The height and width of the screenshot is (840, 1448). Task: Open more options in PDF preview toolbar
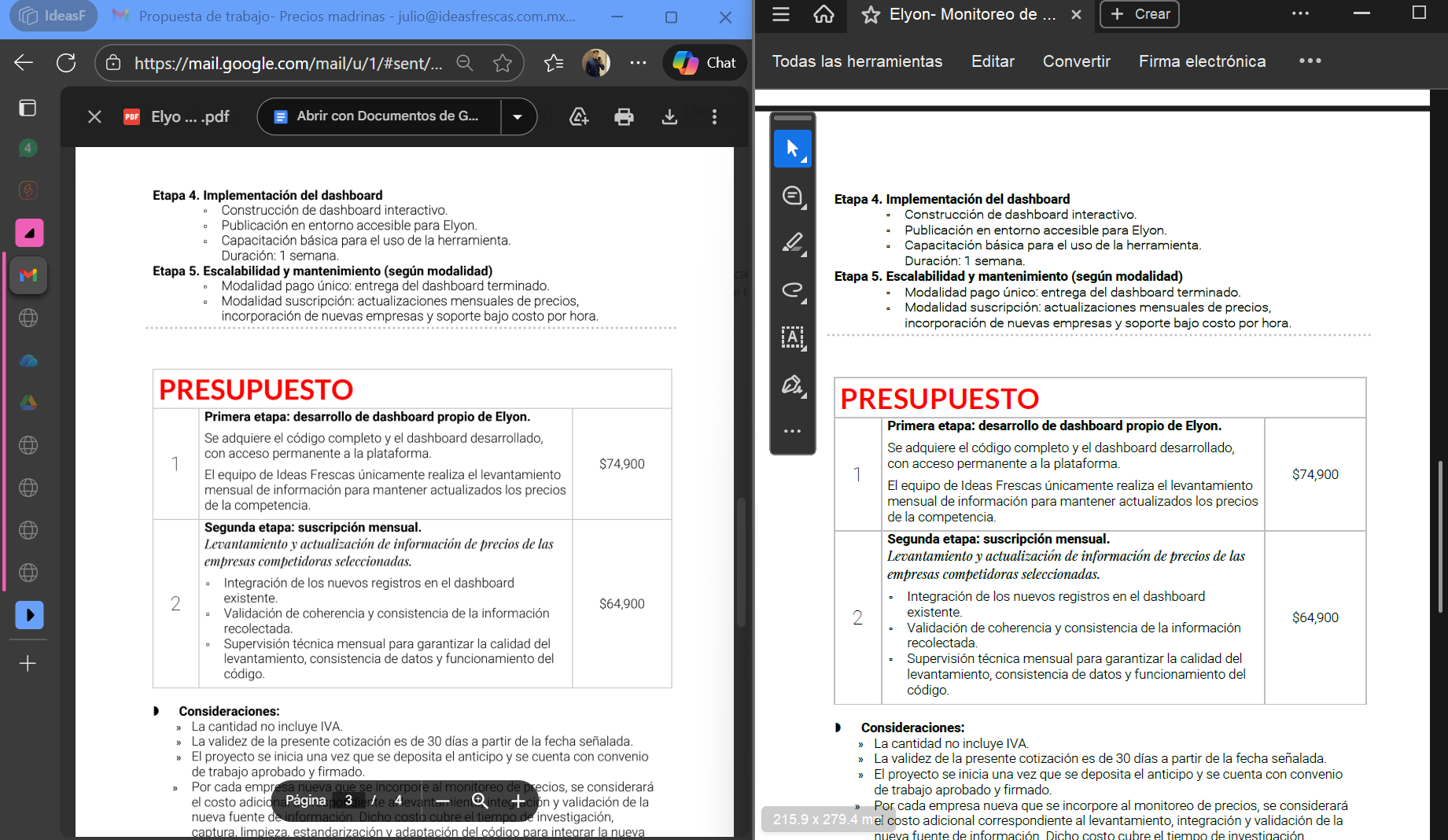(x=714, y=117)
